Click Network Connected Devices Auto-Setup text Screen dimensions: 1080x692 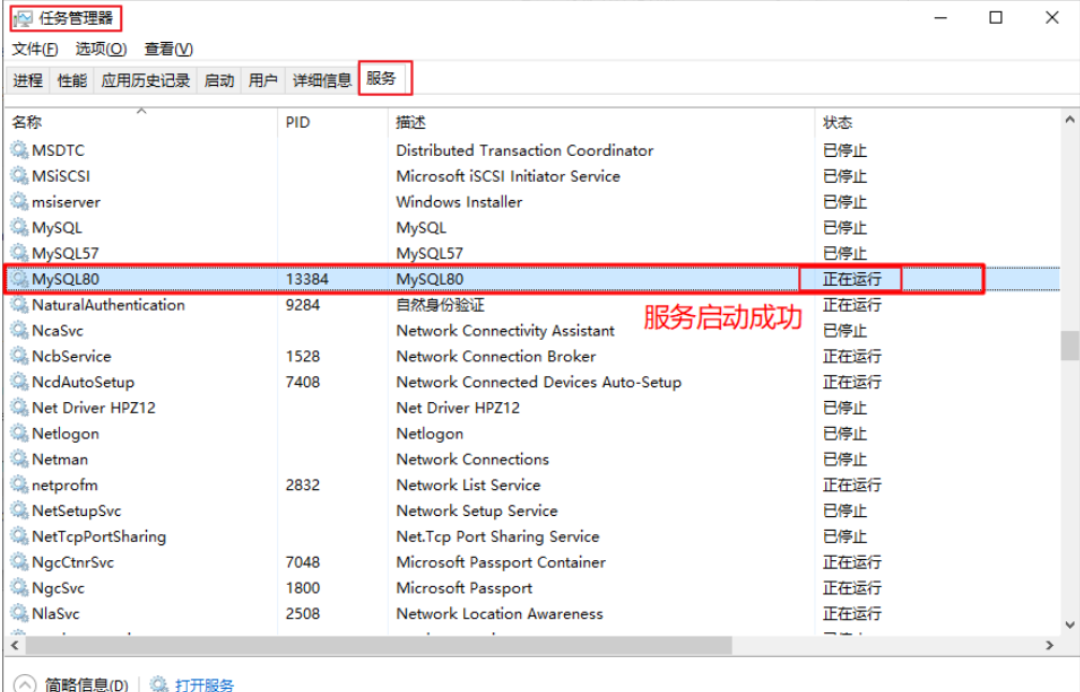coord(539,381)
